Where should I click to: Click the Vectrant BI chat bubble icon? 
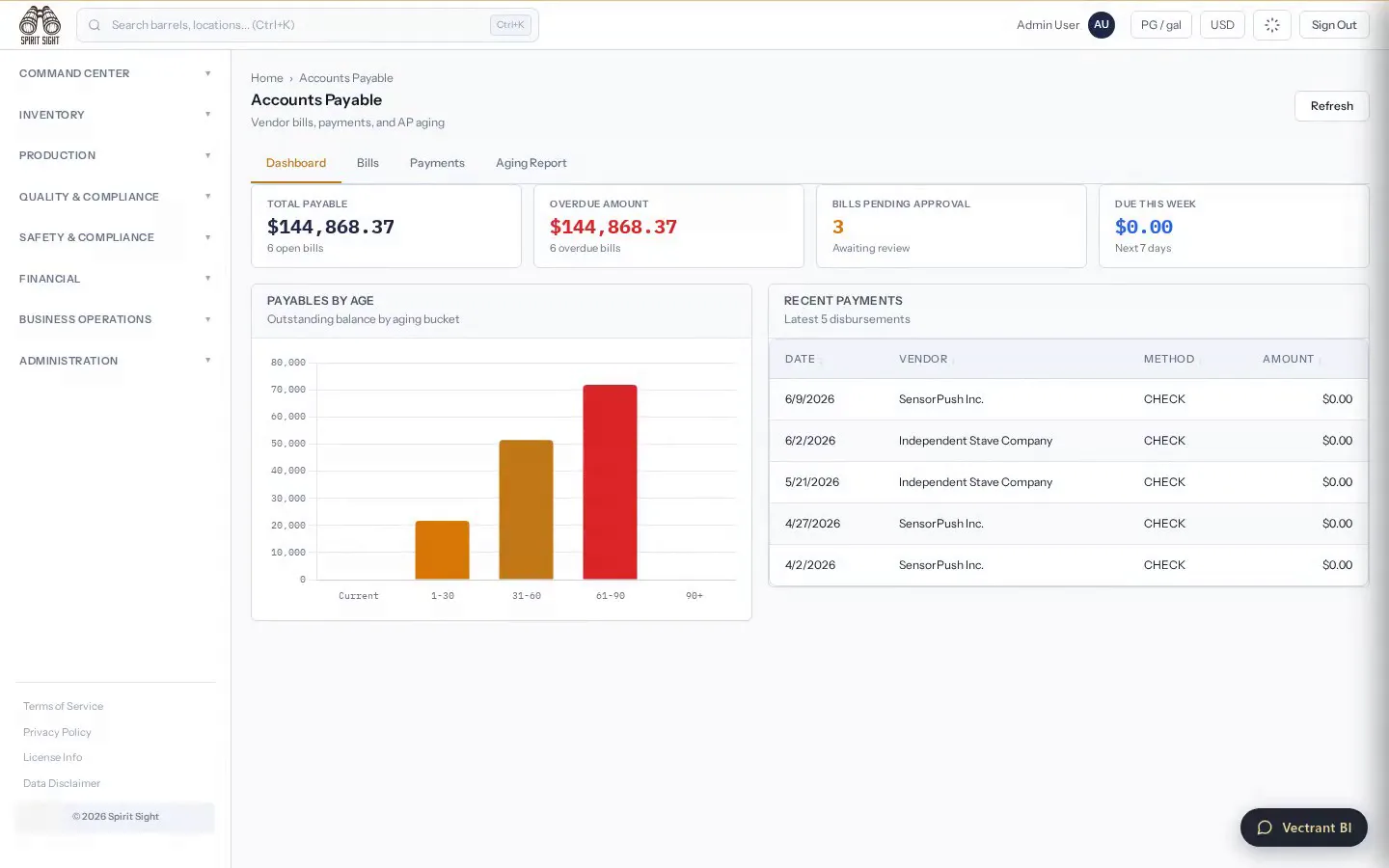tap(1265, 827)
